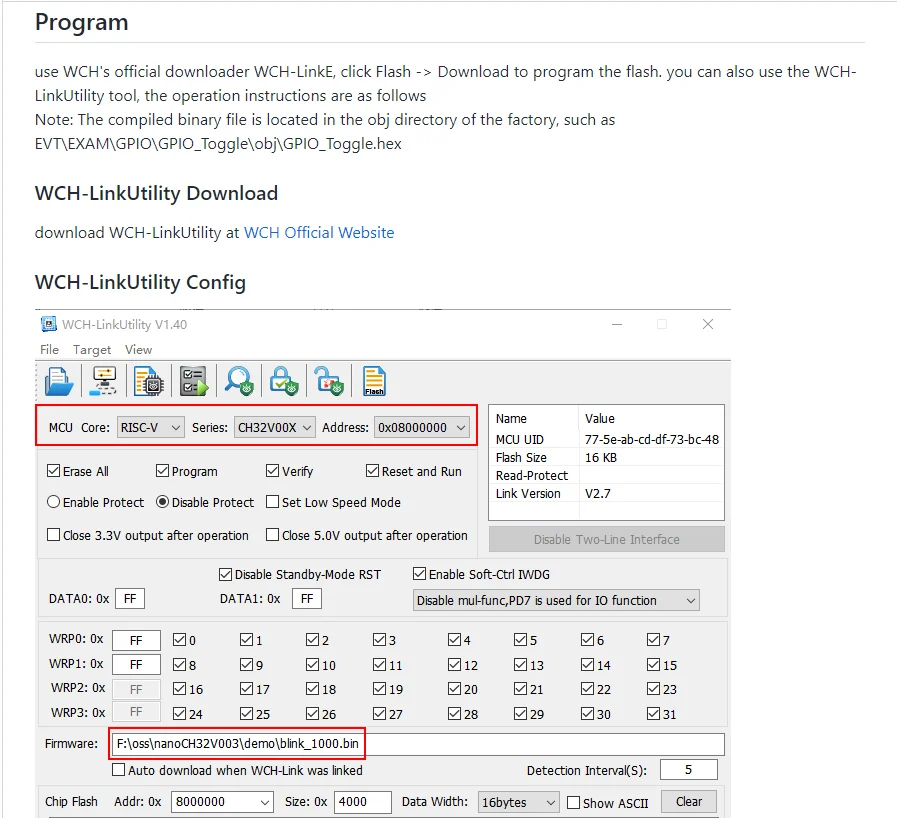897x818 pixels.
Task: Toggle the Erase All checkbox
Action: [x=54, y=471]
